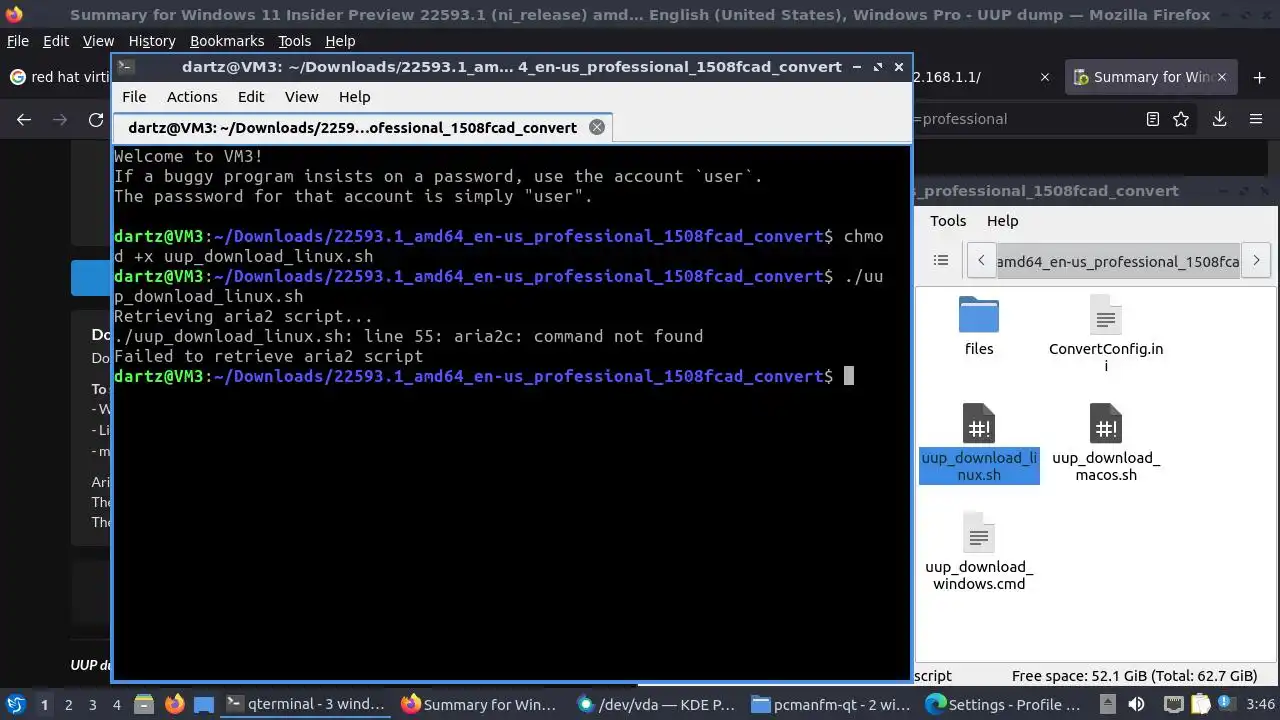
Task: Open Firefox Edit menu
Action: 56,41
